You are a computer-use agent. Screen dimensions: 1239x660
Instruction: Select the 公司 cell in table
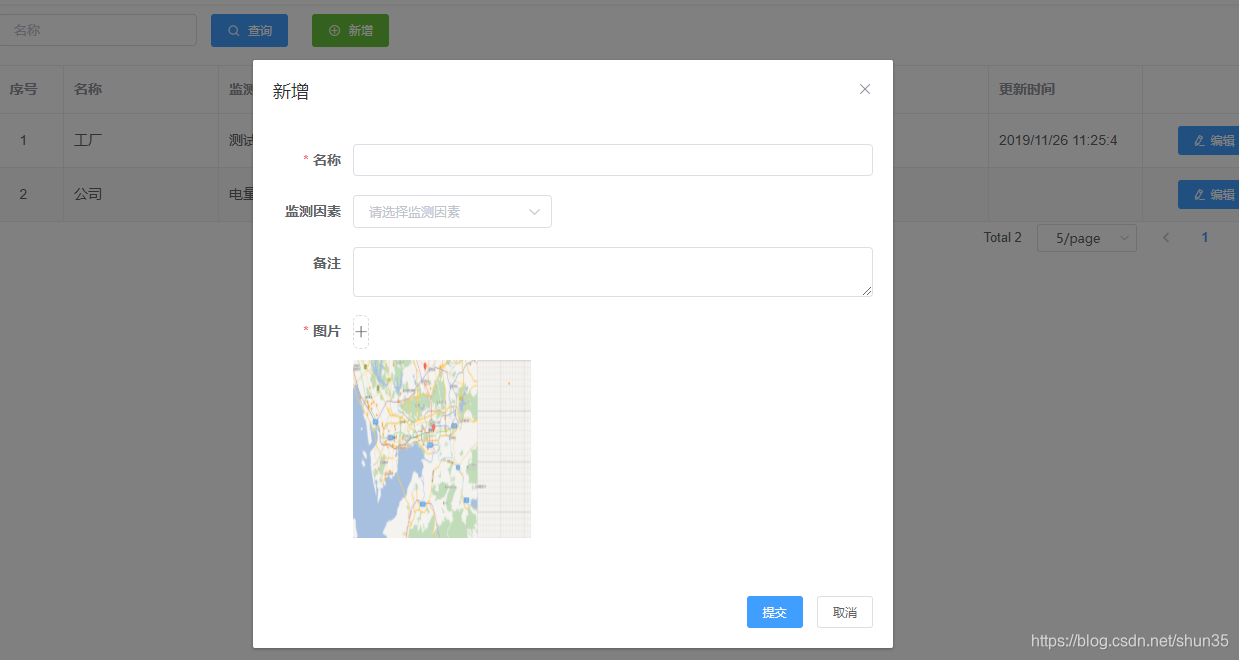(141, 194)
